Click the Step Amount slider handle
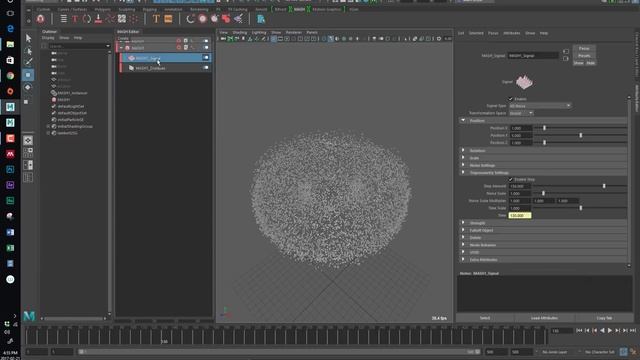The width and height of the screenshot is (640, 360). click(604, 186)
